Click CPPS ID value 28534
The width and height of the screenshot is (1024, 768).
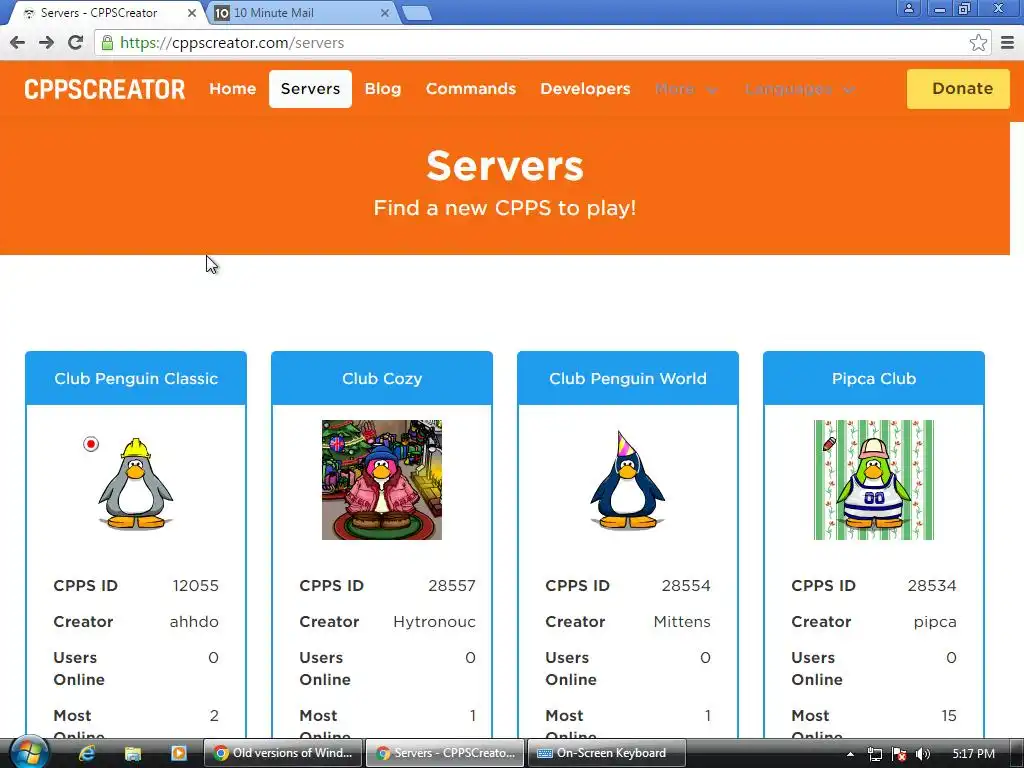click(932, 586)
